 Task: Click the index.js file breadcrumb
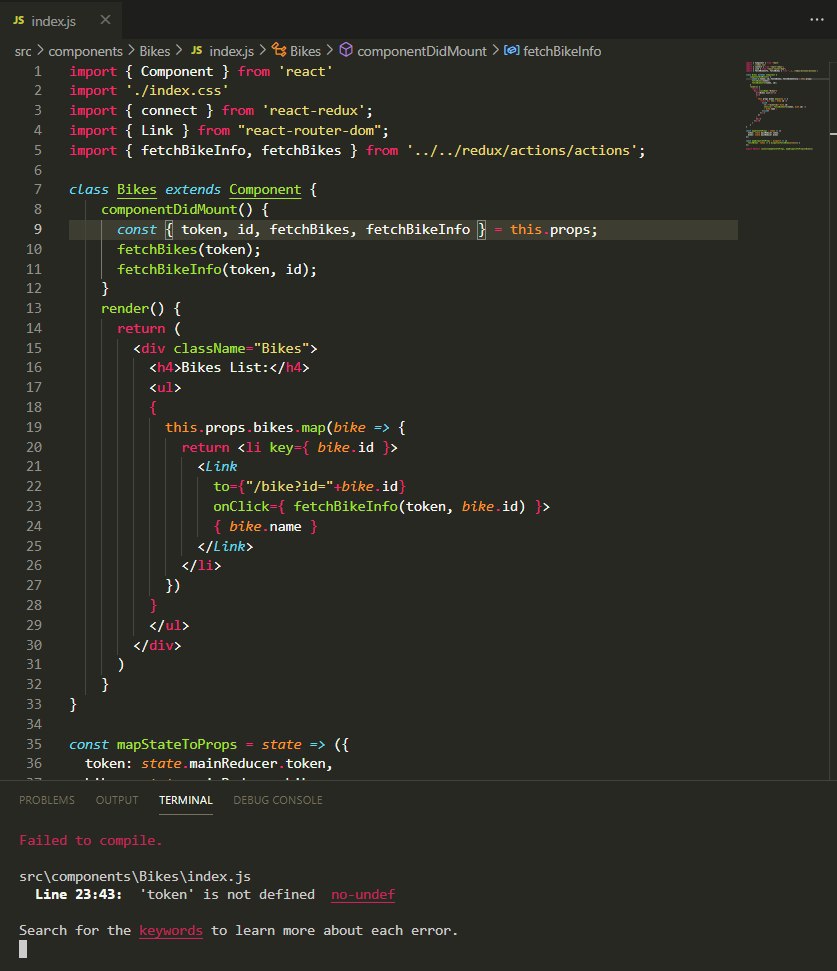(231, 51)
